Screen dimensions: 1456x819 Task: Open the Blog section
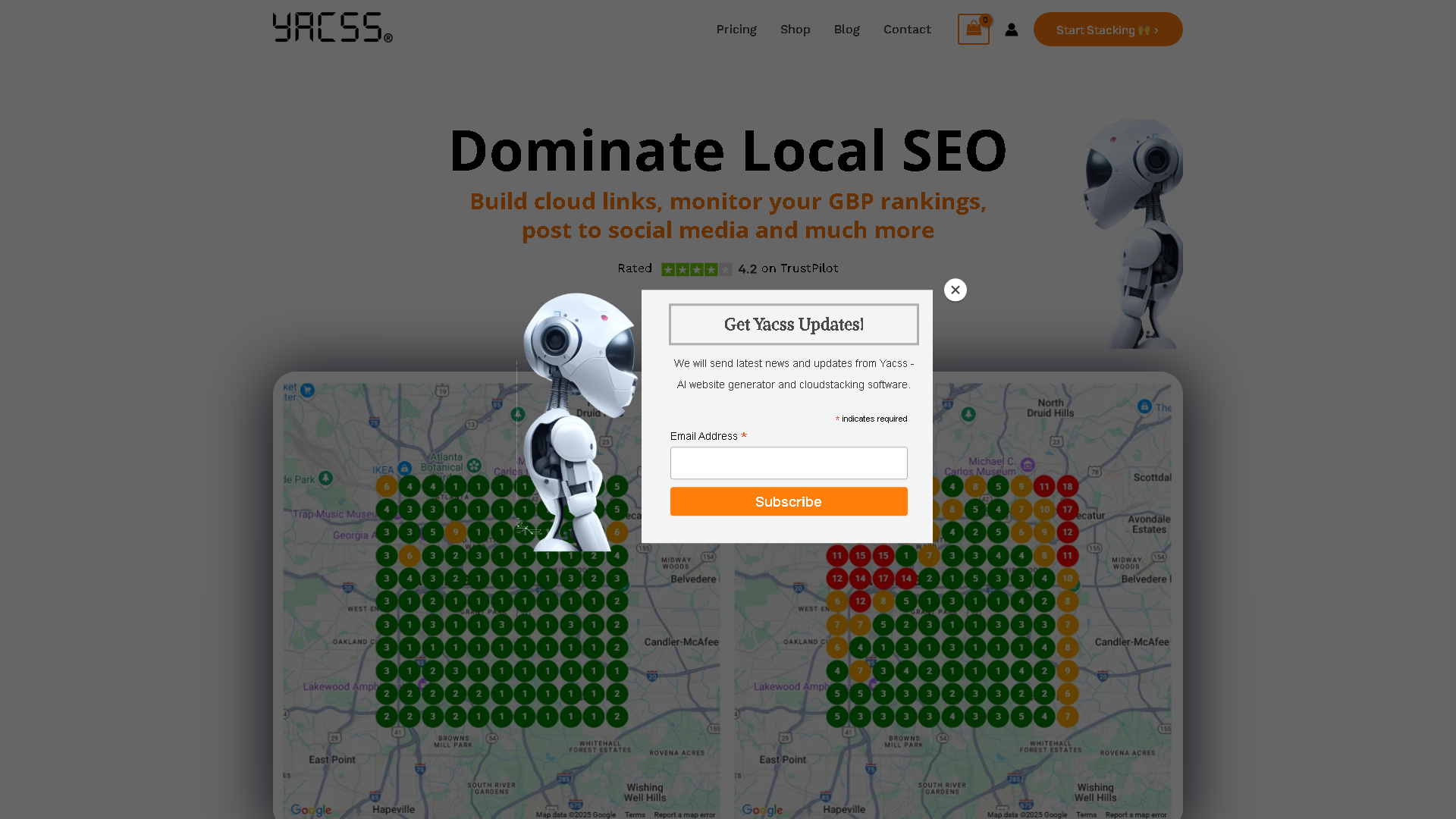pyautogui.click(x=846, y=29)
